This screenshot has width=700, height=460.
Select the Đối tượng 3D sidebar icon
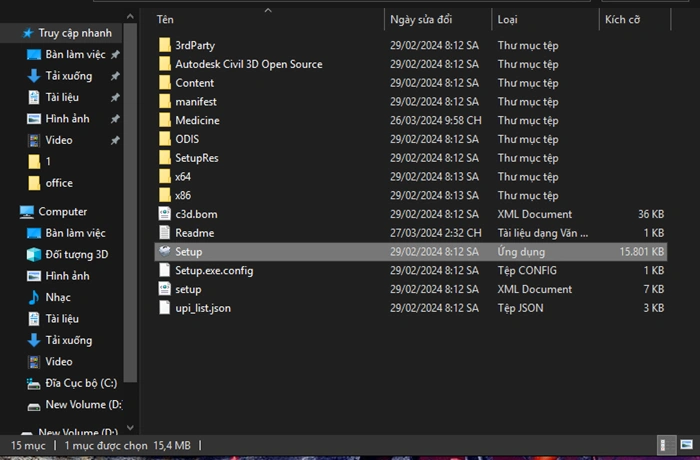(34, 254)
